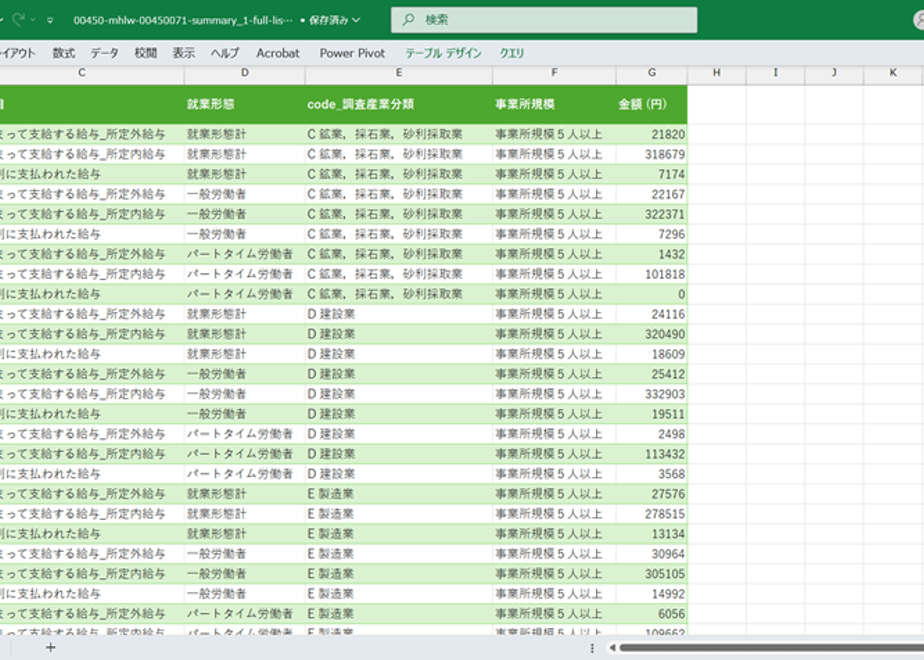Click the Redo arrow icon
Image resolution: width=924 pixels, height=660 pixels.
click(18, 20)
